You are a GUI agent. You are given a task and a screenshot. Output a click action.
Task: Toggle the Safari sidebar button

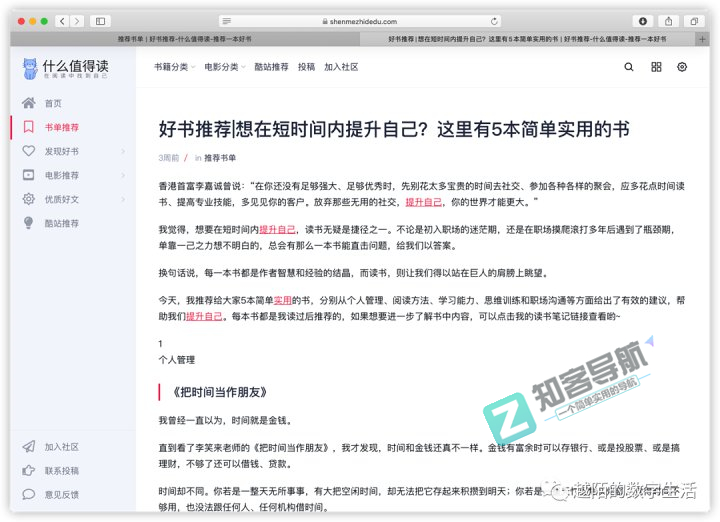point(101,21)
